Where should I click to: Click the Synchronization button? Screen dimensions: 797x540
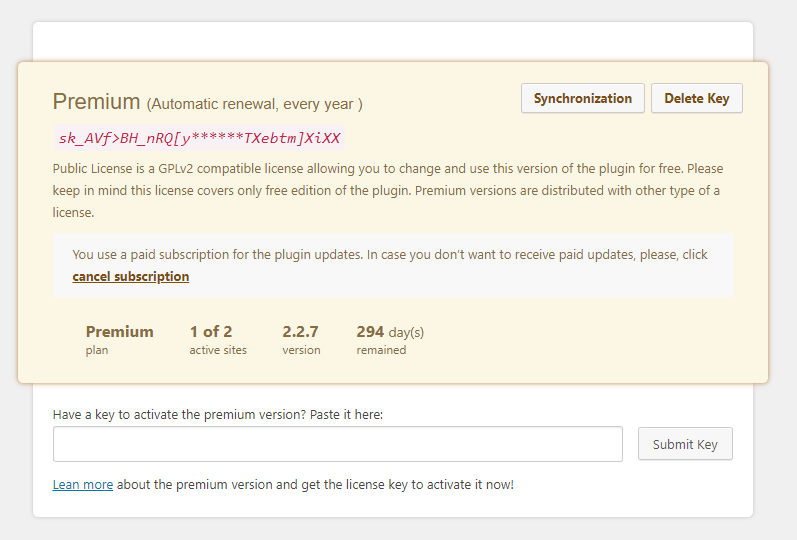click(x=582, y=99)
